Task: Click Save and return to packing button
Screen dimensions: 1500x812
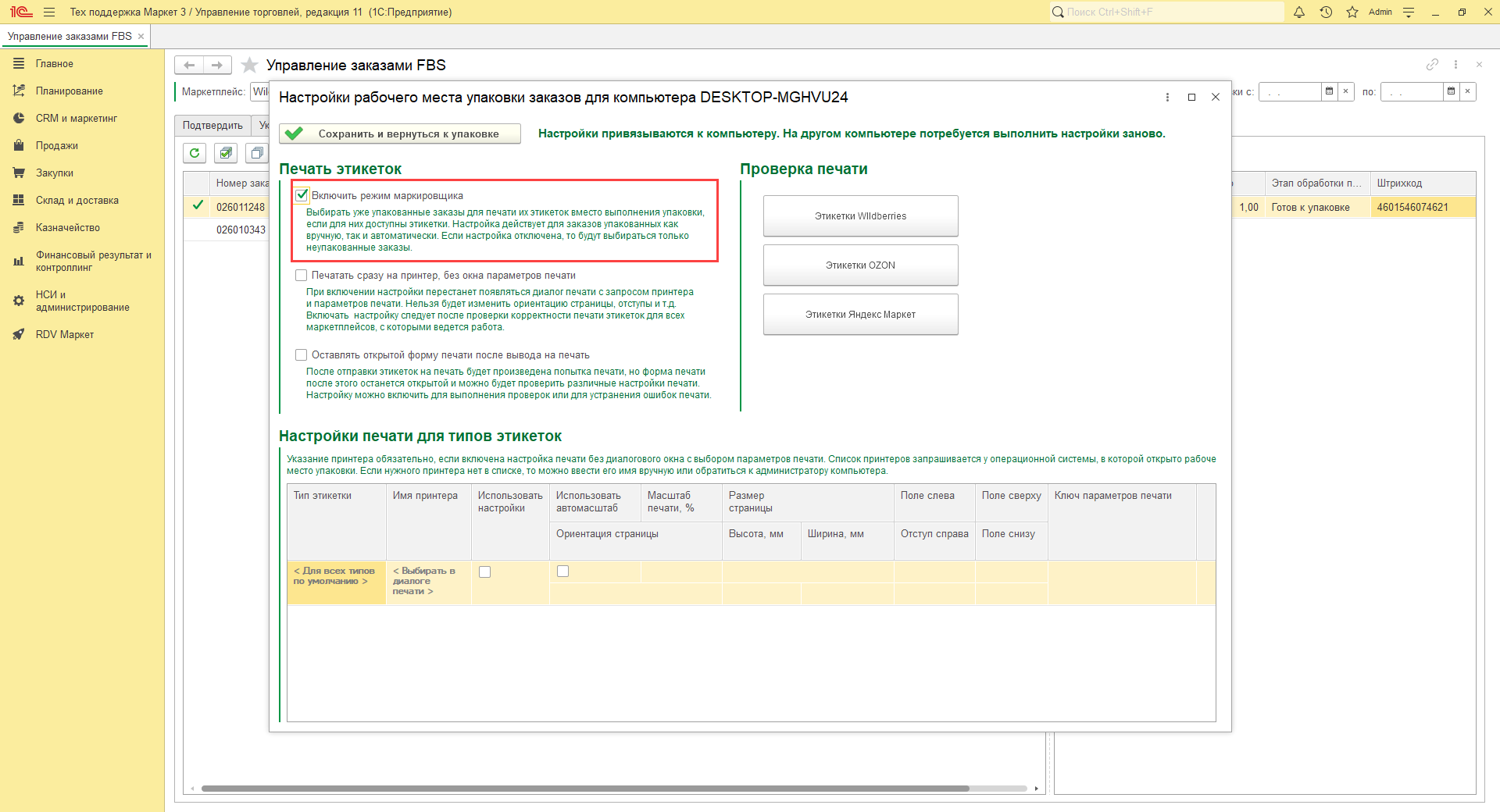Action: click(399, 134)
